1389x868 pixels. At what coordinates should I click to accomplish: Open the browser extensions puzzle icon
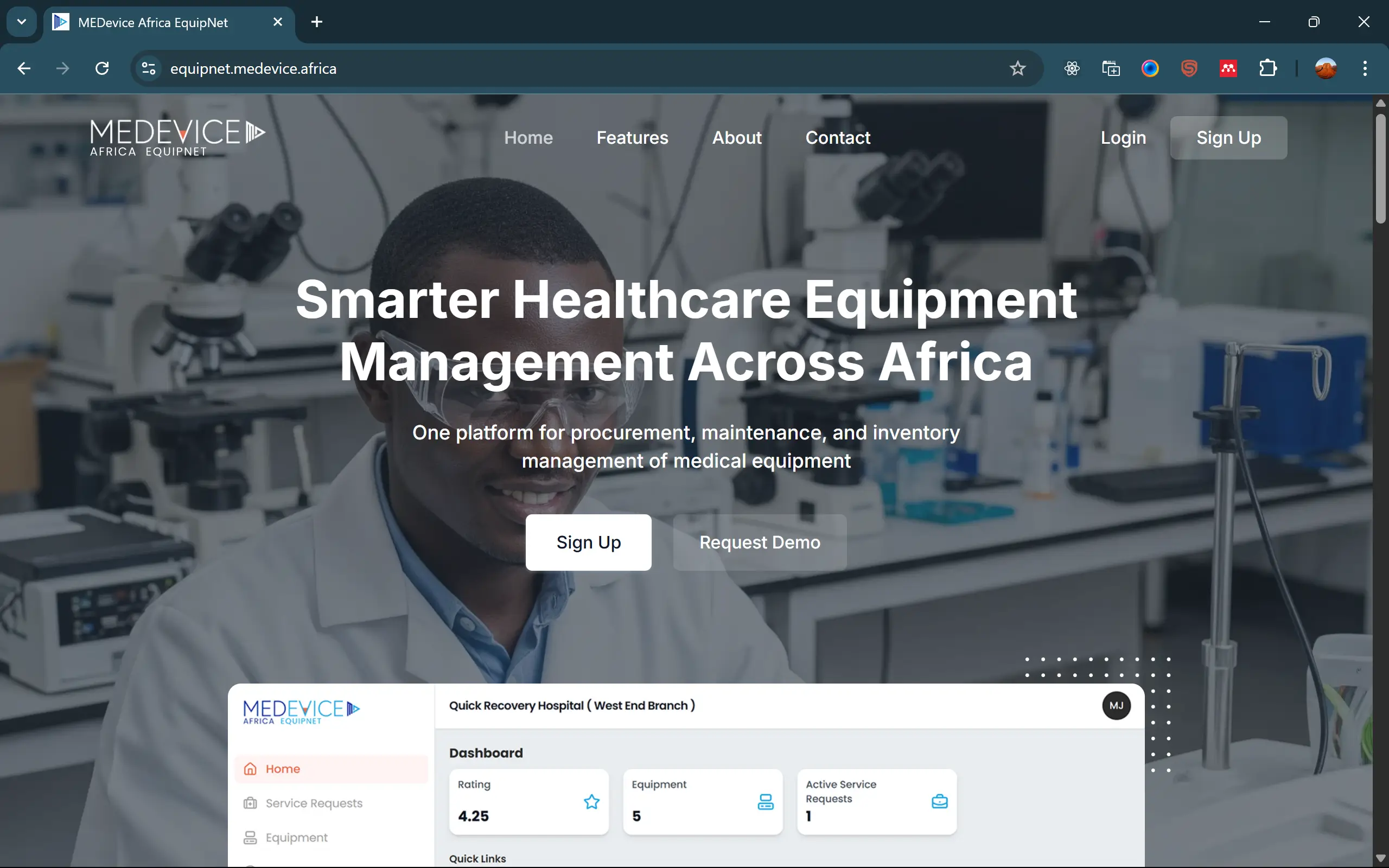(x=1268, y=68)
